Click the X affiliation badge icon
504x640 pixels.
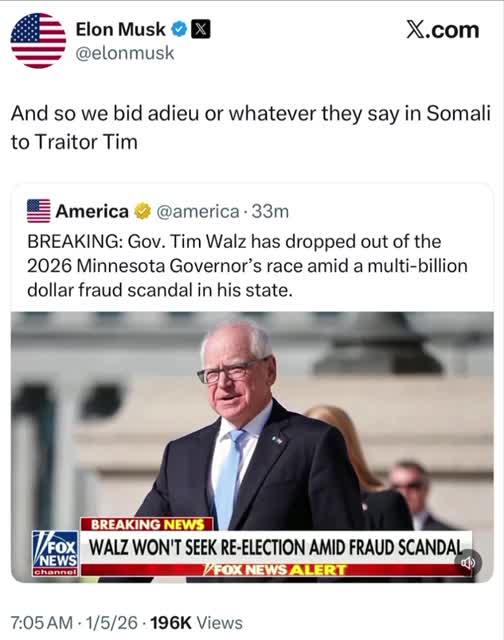click(201, 30)
